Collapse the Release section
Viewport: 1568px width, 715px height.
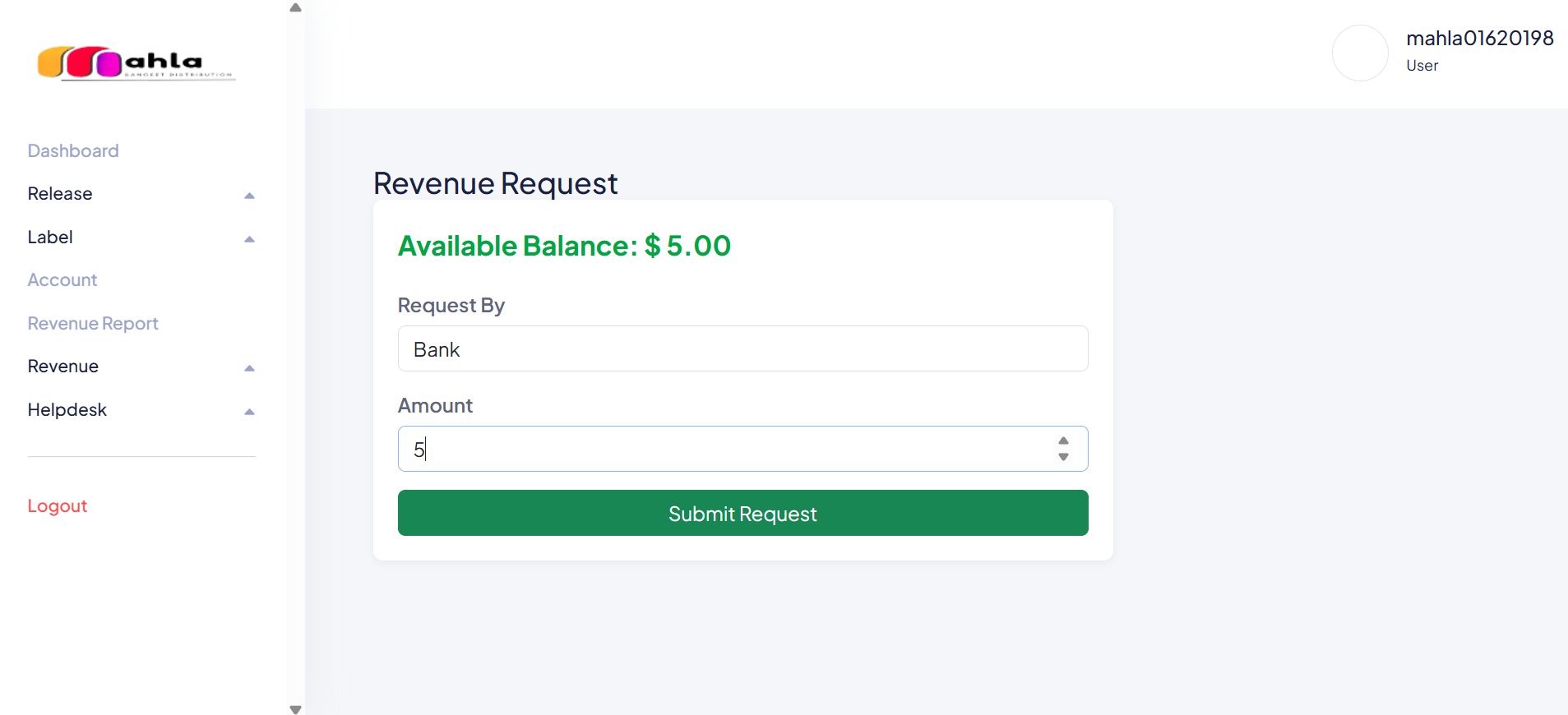[x=249, y=195]
